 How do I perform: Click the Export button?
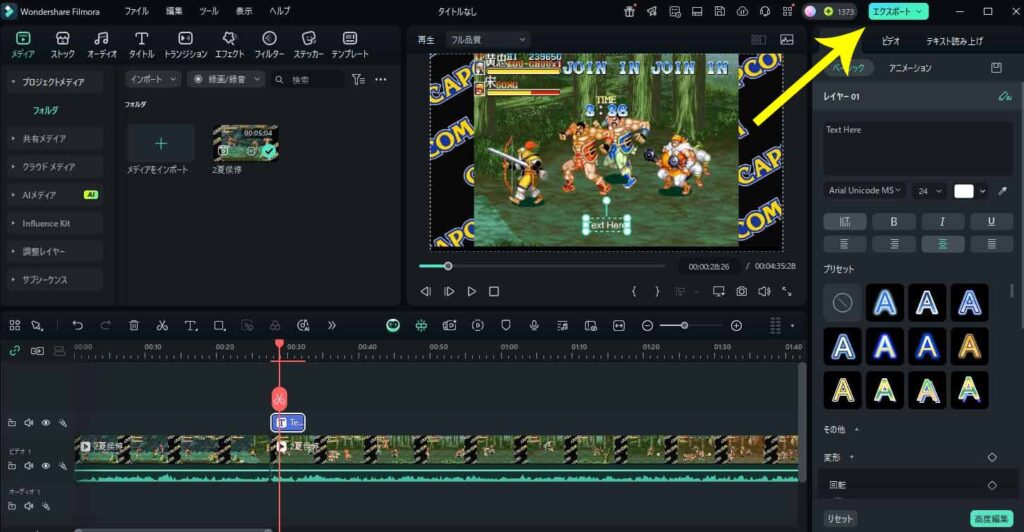pyautogui.click(x=898, y=11)
